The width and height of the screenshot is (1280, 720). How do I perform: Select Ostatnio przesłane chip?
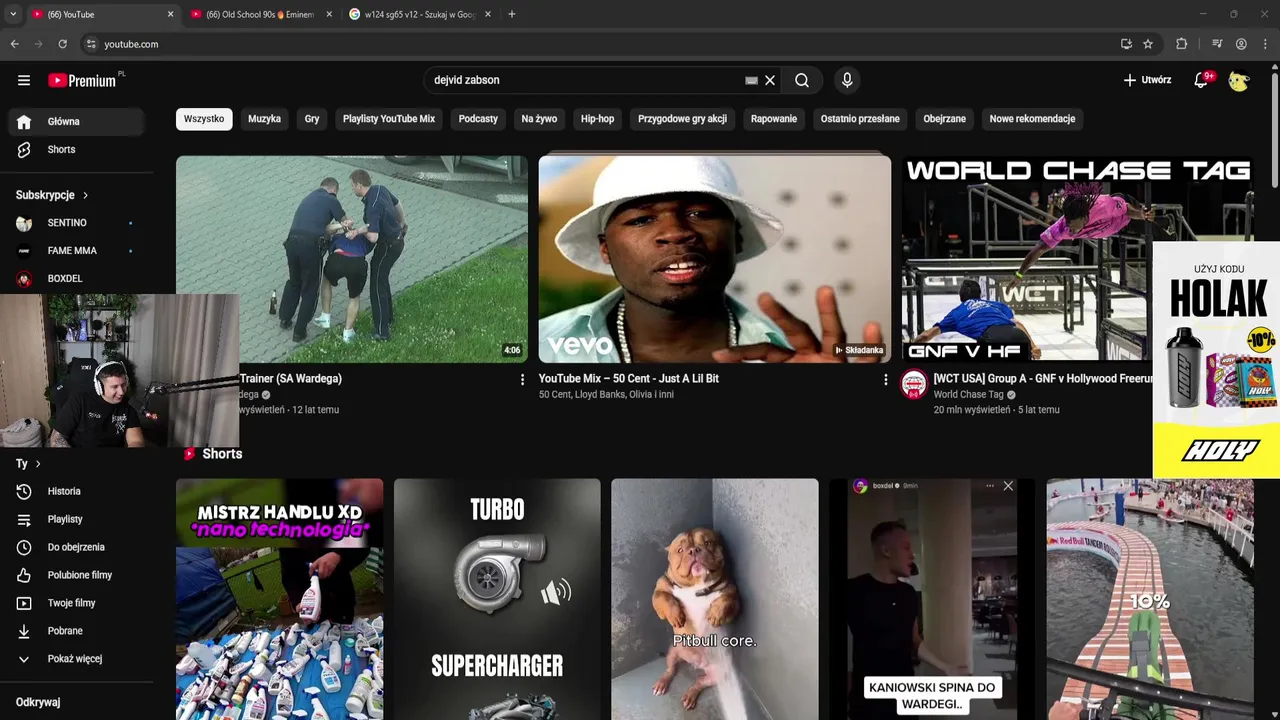coord(860,119)
